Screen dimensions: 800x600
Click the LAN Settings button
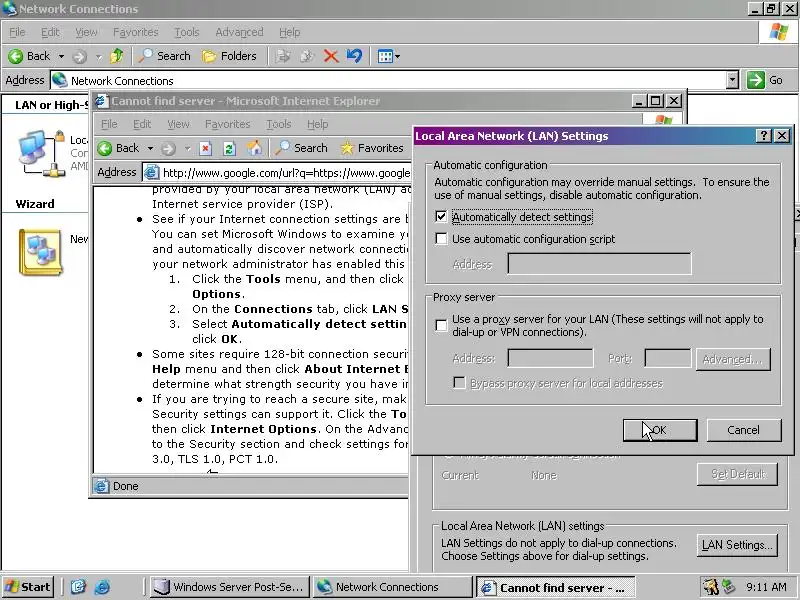(737, 545)
